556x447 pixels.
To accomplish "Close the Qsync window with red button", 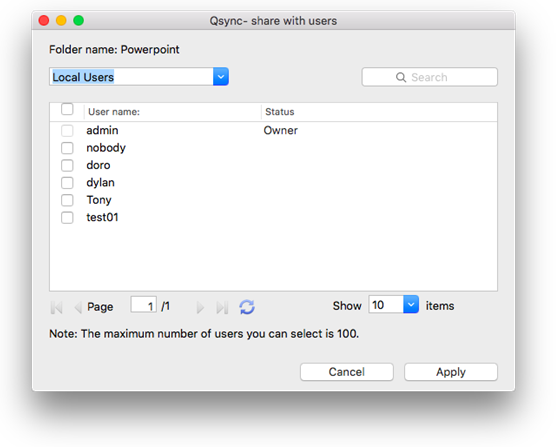I will (44, 21).
